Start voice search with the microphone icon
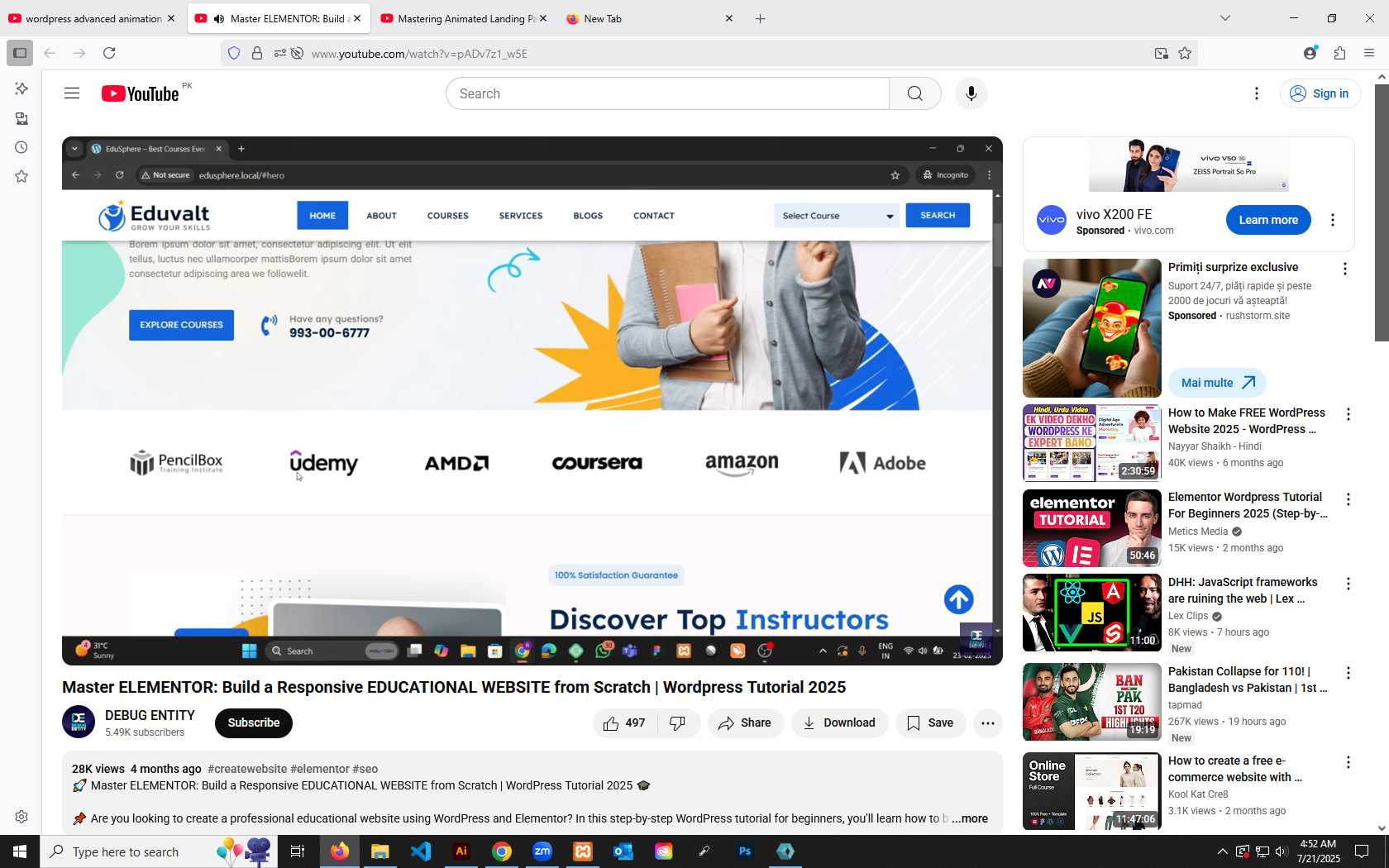 pos(971,93)
